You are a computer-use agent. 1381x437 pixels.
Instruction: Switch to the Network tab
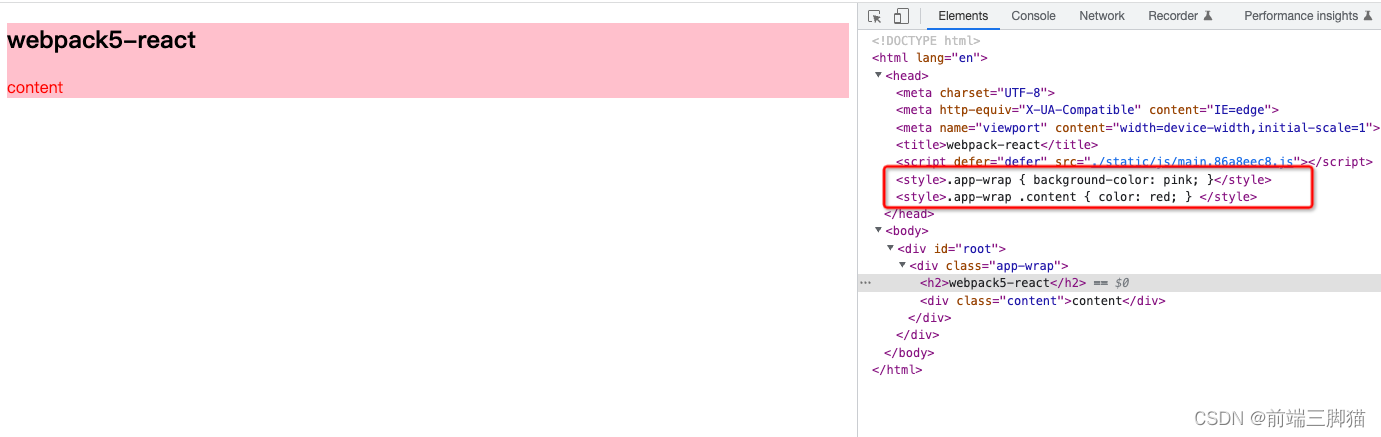click(x=1102, y=16)
